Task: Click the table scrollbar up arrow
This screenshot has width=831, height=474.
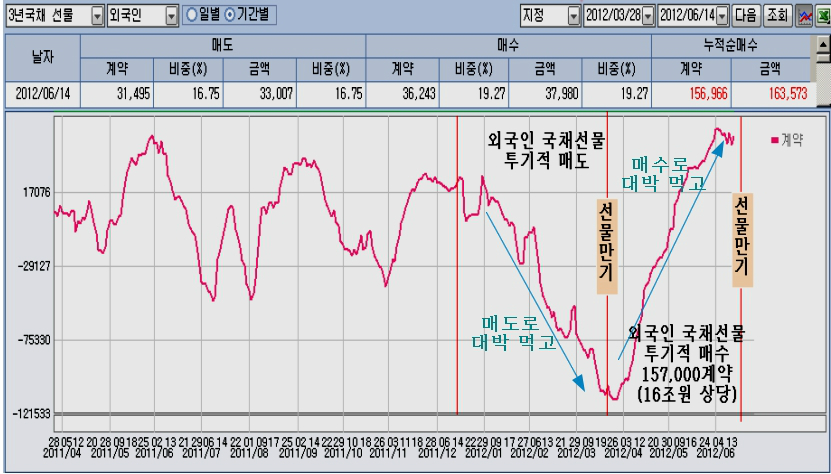Action: pos(823,45)
